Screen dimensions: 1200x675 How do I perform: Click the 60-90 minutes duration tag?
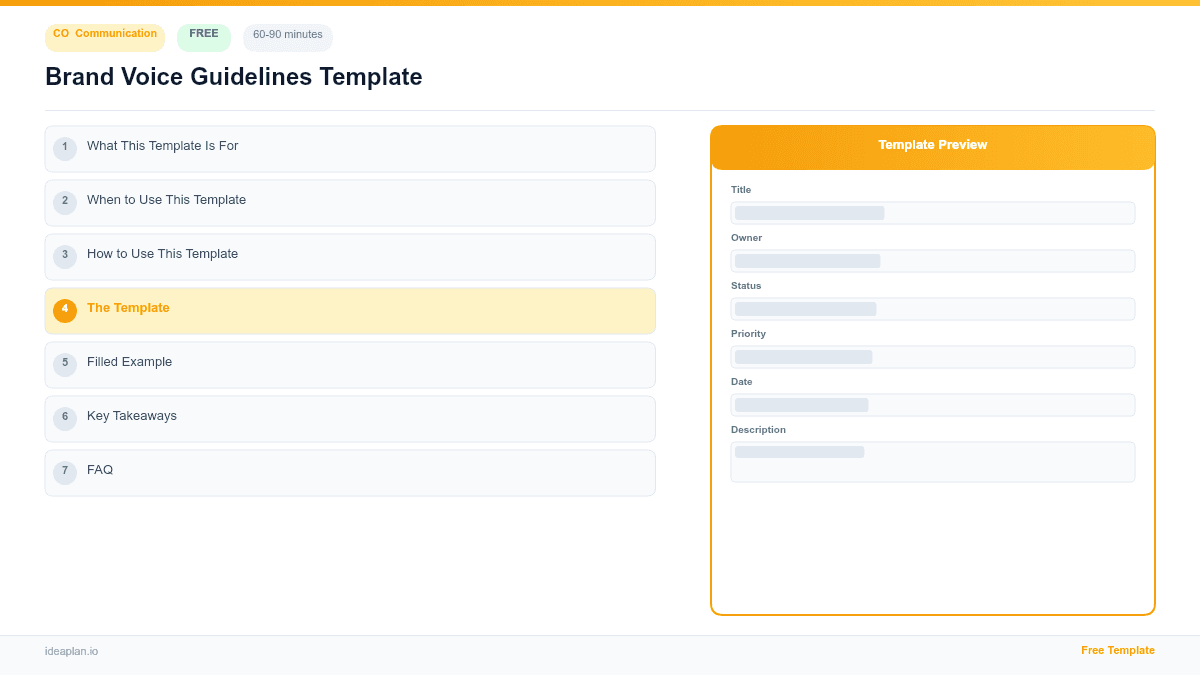(x=288, y=37)
